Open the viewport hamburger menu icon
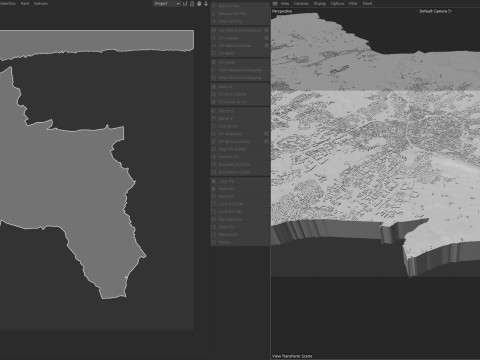Image resolution: width=480 pixels, height=360 pixels. click(275, 4)
